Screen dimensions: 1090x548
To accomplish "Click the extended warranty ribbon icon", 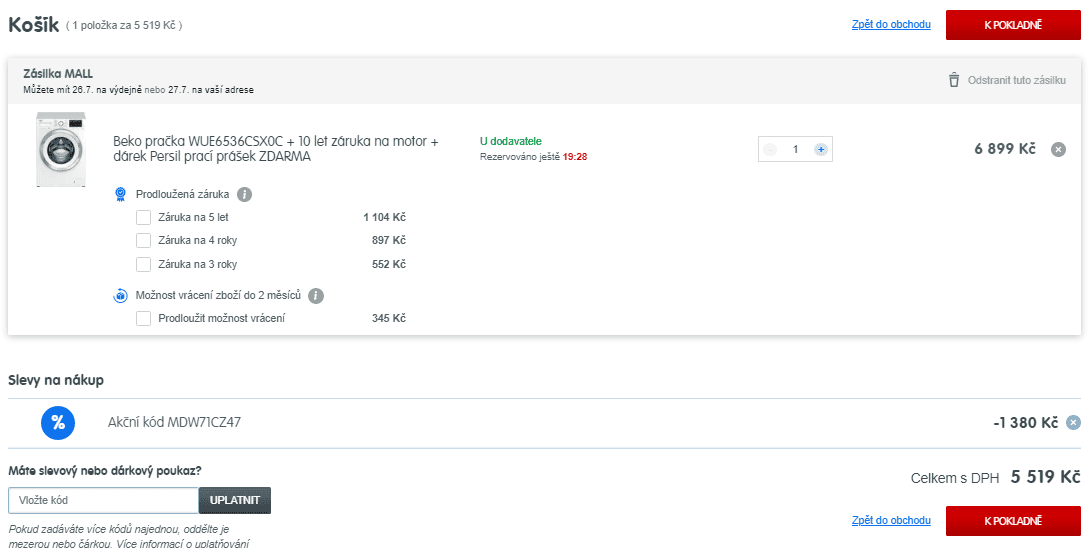I will (121, 195).
